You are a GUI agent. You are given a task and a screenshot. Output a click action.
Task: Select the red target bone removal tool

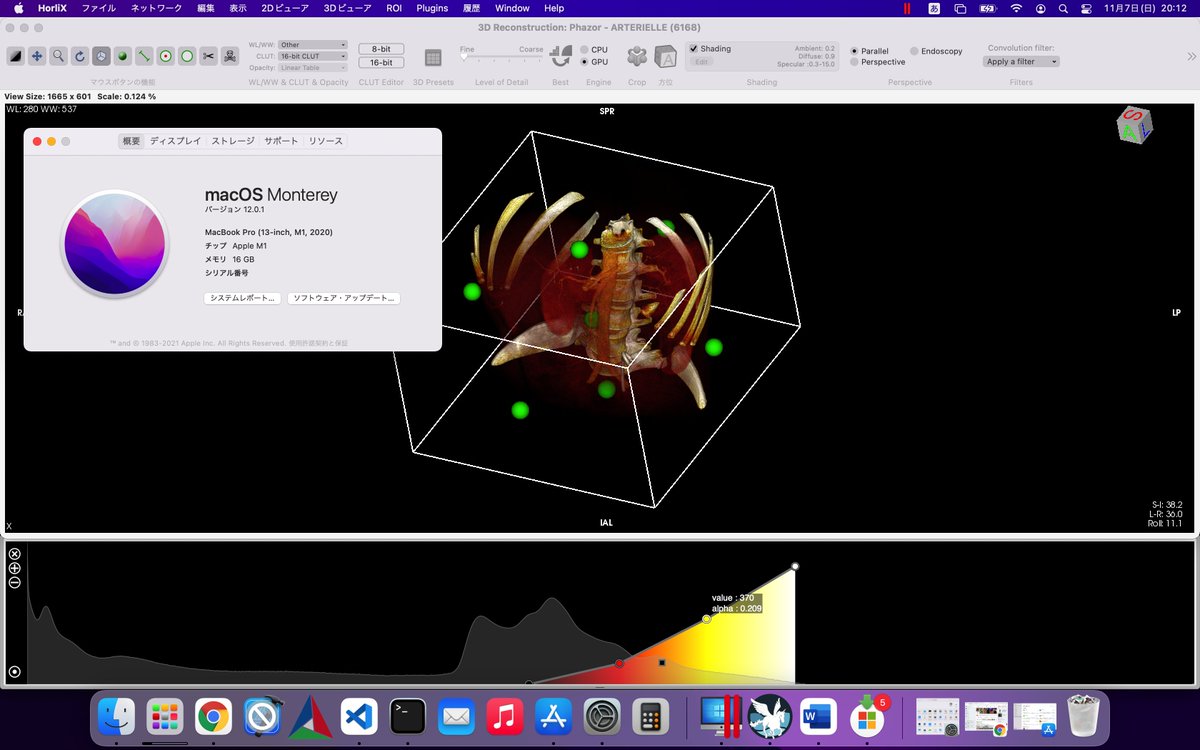pos(165,56)
